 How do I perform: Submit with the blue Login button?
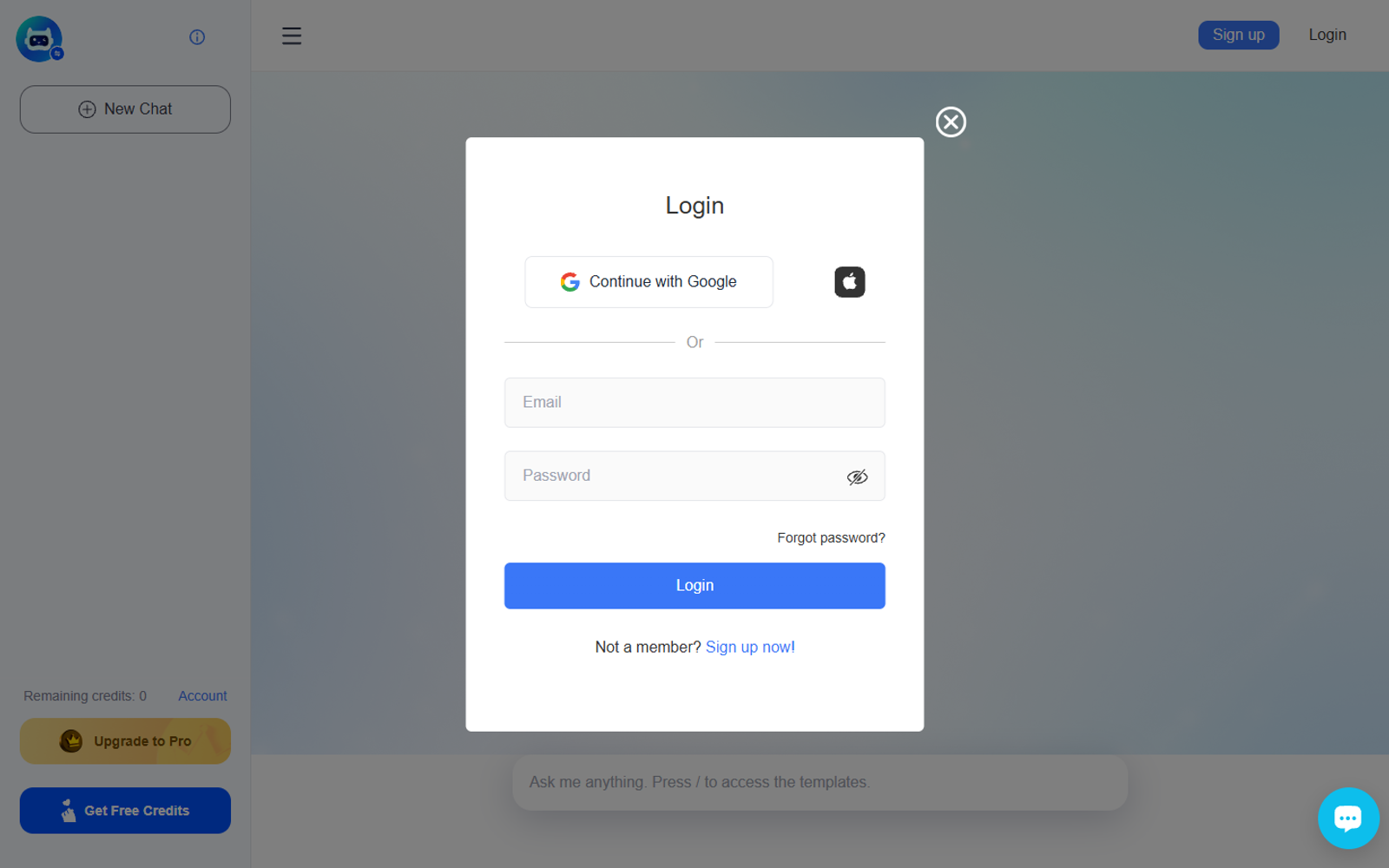point(694,586)
